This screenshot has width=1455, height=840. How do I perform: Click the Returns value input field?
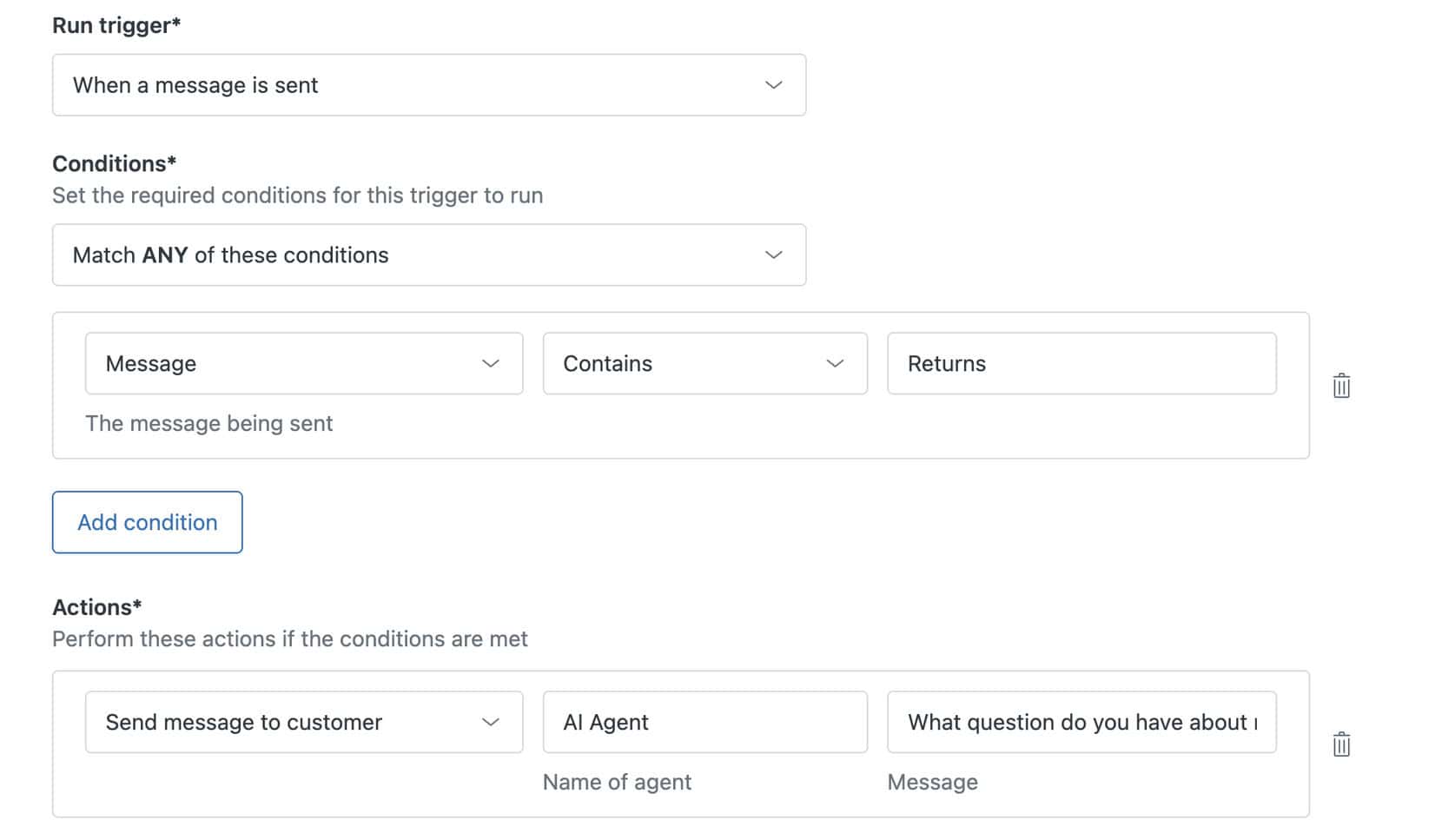pos(1081,364)
